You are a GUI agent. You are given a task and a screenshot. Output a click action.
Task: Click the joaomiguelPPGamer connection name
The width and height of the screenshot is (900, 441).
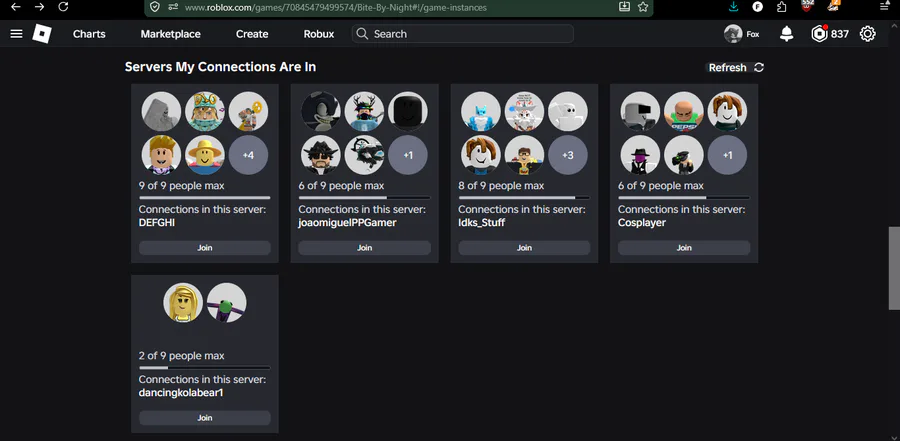click(347, 223)
